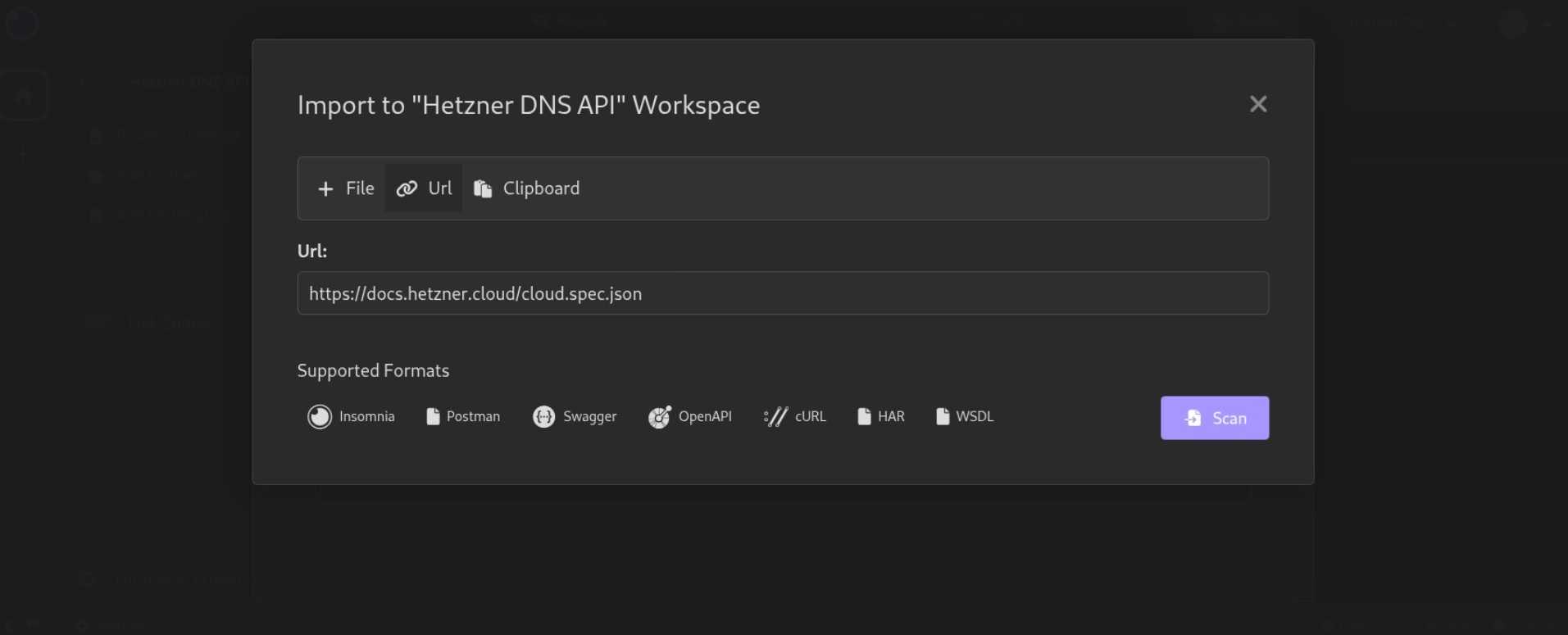This screenshot has width=1568, height=635.
Task: Click the WSDL file icon
Action: pyautogui.click(x=942, y=417)
